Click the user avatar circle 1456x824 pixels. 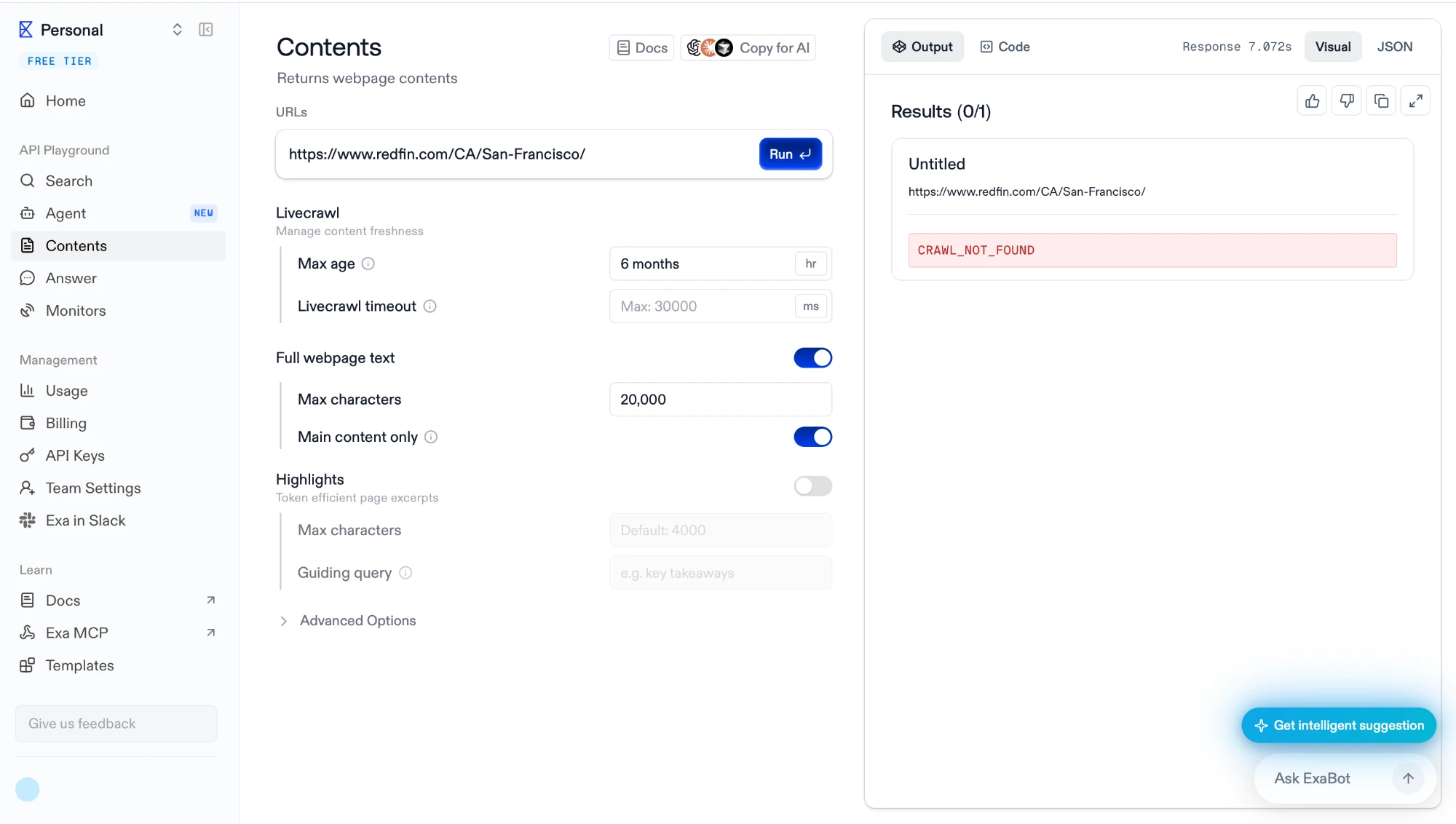click(x=27, y=790)
